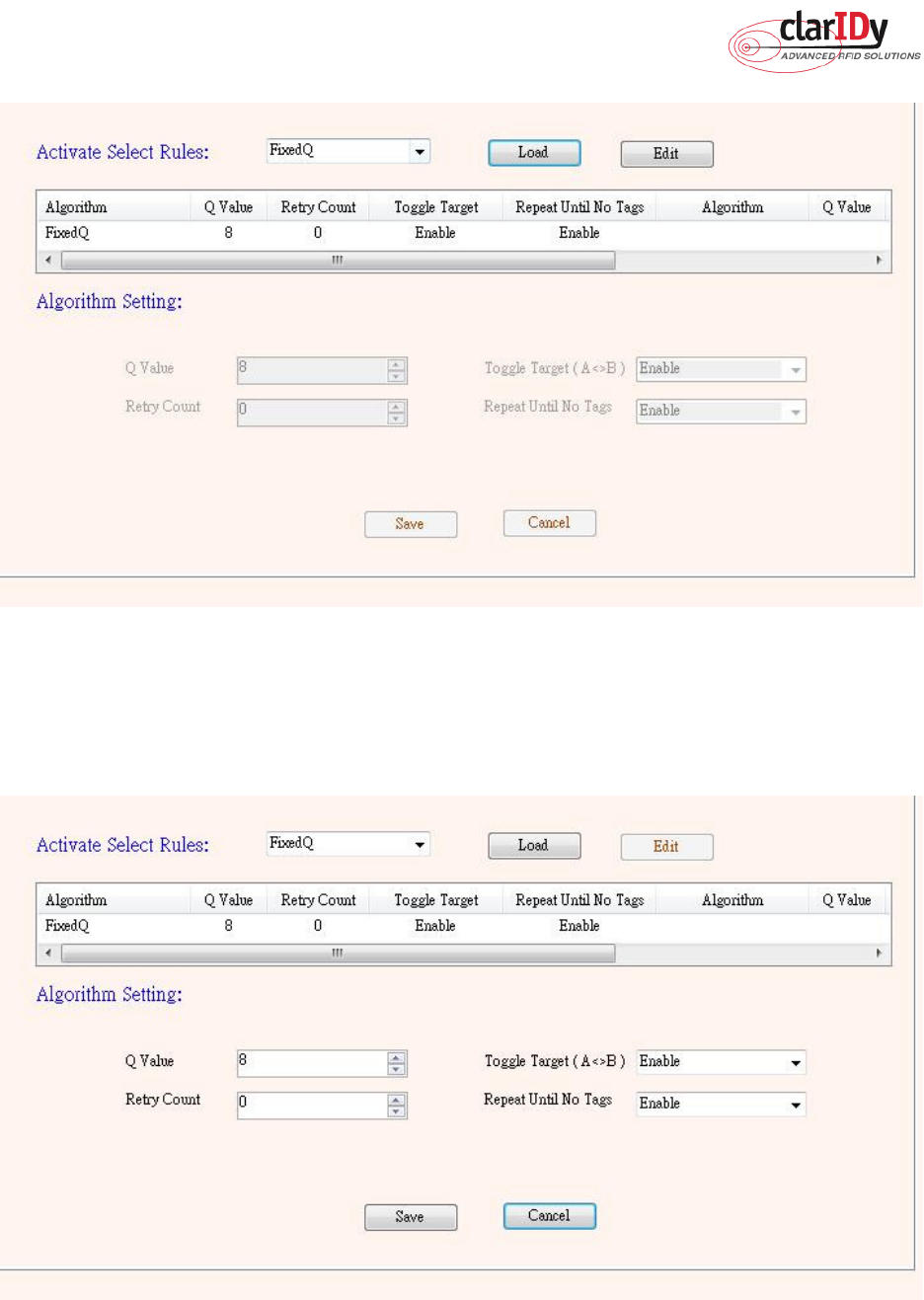Click first Q Value column header in lower table
The image size is (924, 1300).
[x=229, y=900]
